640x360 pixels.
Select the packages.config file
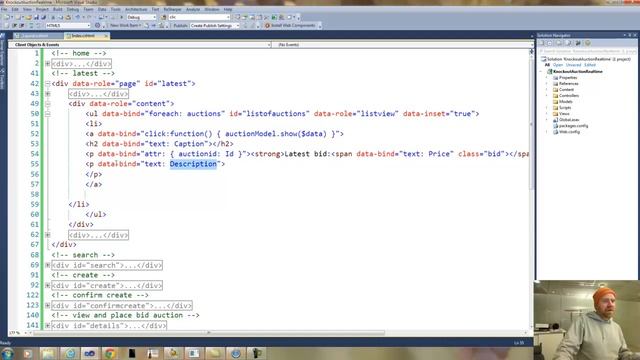coord(571,126)
